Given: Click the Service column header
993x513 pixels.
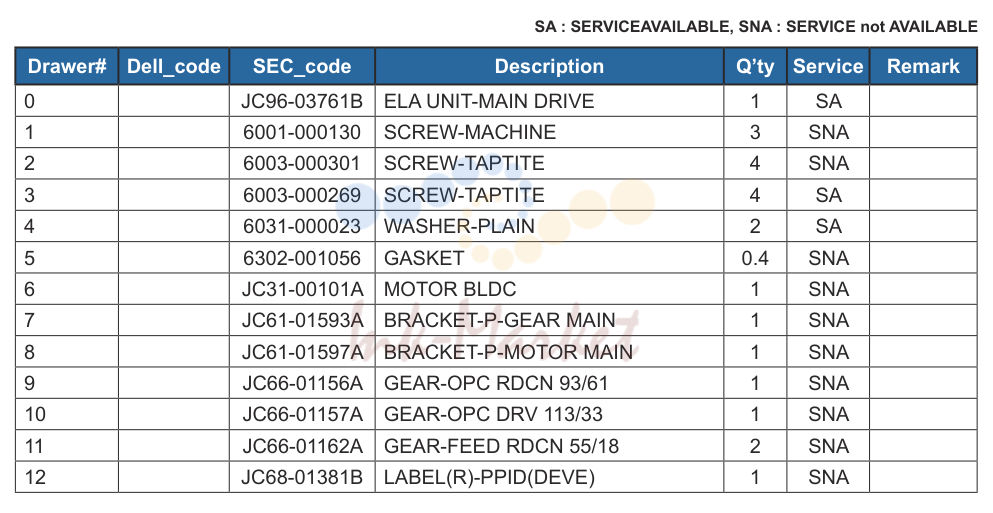Looking at the screenshot, I should (x=828, y=66).
